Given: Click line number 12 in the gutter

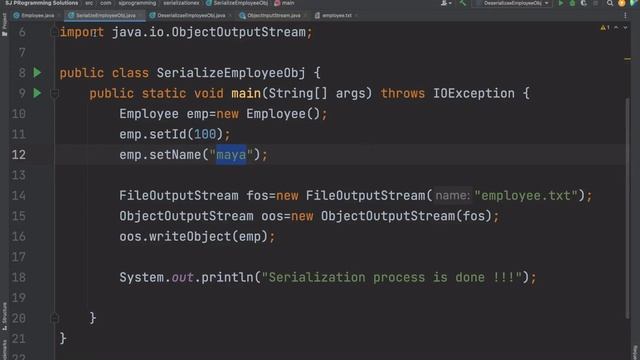Looking at the screenshot, I should click(x=19, y=155).
